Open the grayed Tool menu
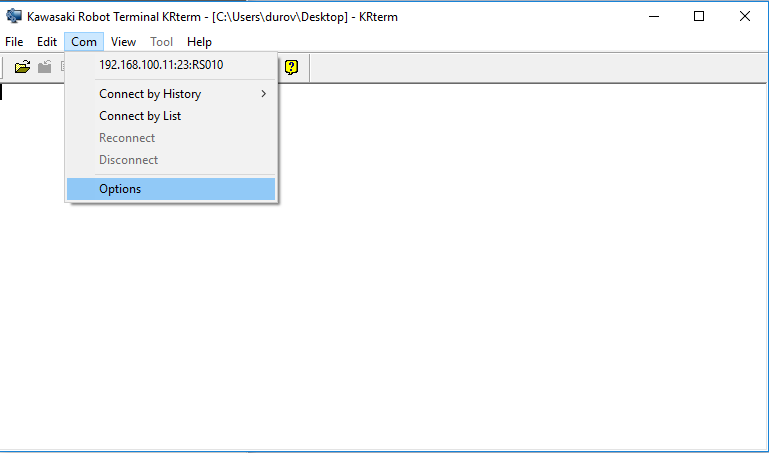The width and height of the screenshot is (769, 454). point(161,42)
